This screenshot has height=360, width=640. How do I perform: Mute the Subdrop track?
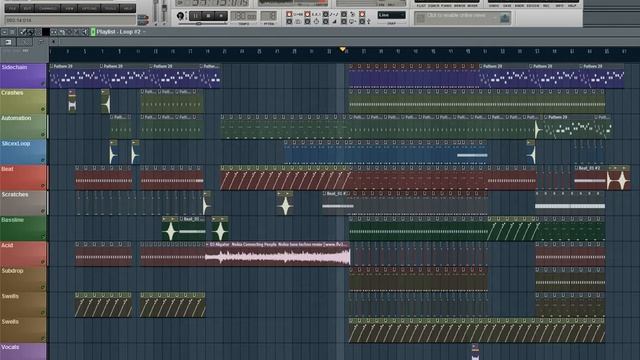[x=42, y=287]
